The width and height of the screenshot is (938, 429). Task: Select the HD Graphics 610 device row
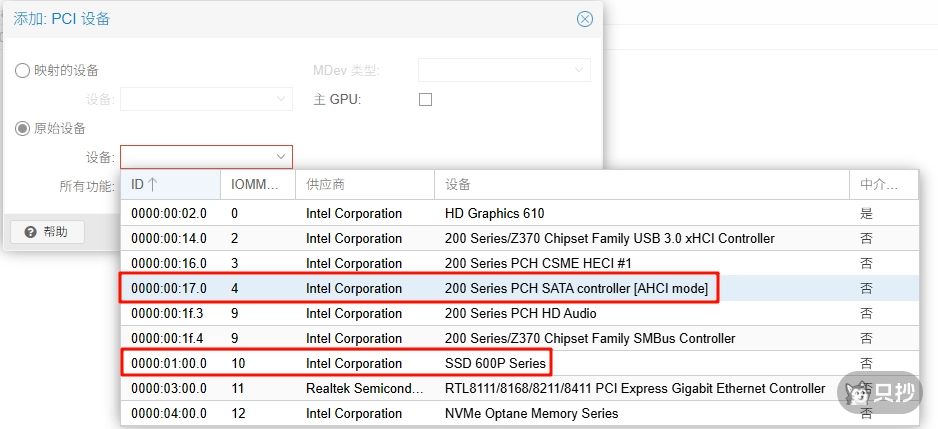click(x=494, y=213)
